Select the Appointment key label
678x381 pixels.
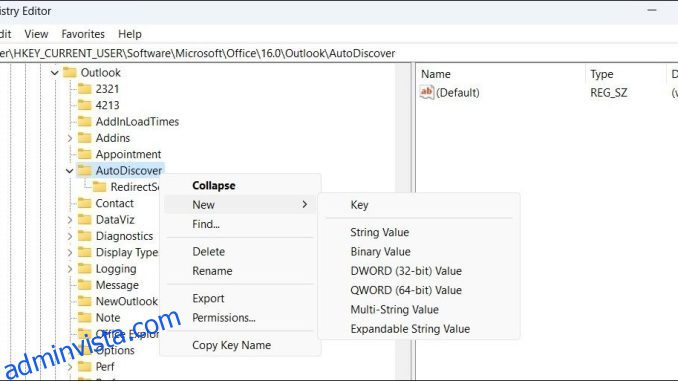(x=128, y=154)
